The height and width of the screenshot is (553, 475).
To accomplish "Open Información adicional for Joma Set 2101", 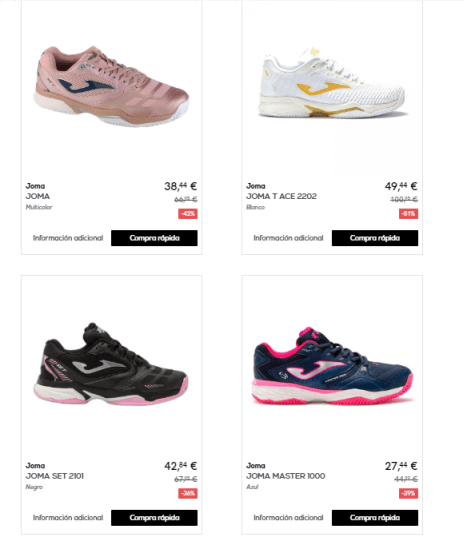I will pos(68,518).
